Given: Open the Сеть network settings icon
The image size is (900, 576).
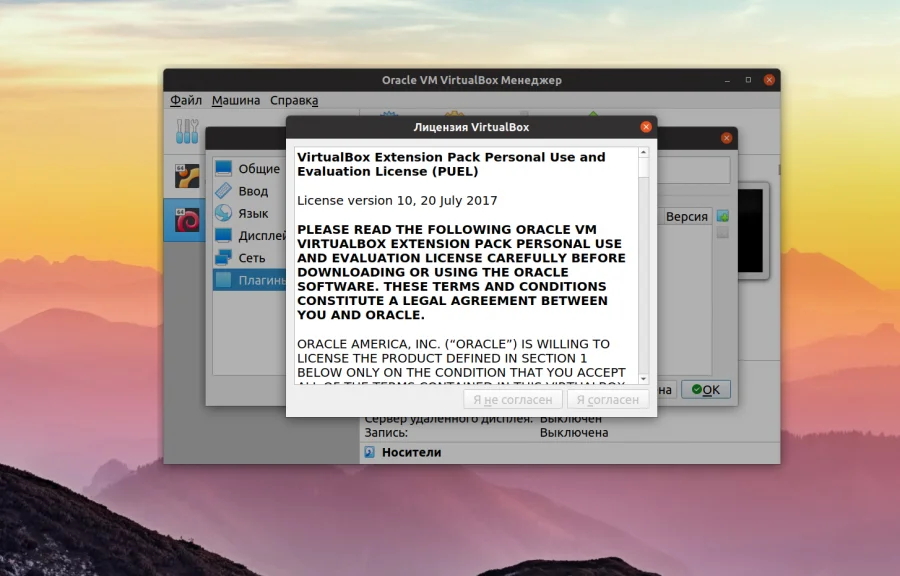Looking at the screenshot, I should (x=224, y=257).
